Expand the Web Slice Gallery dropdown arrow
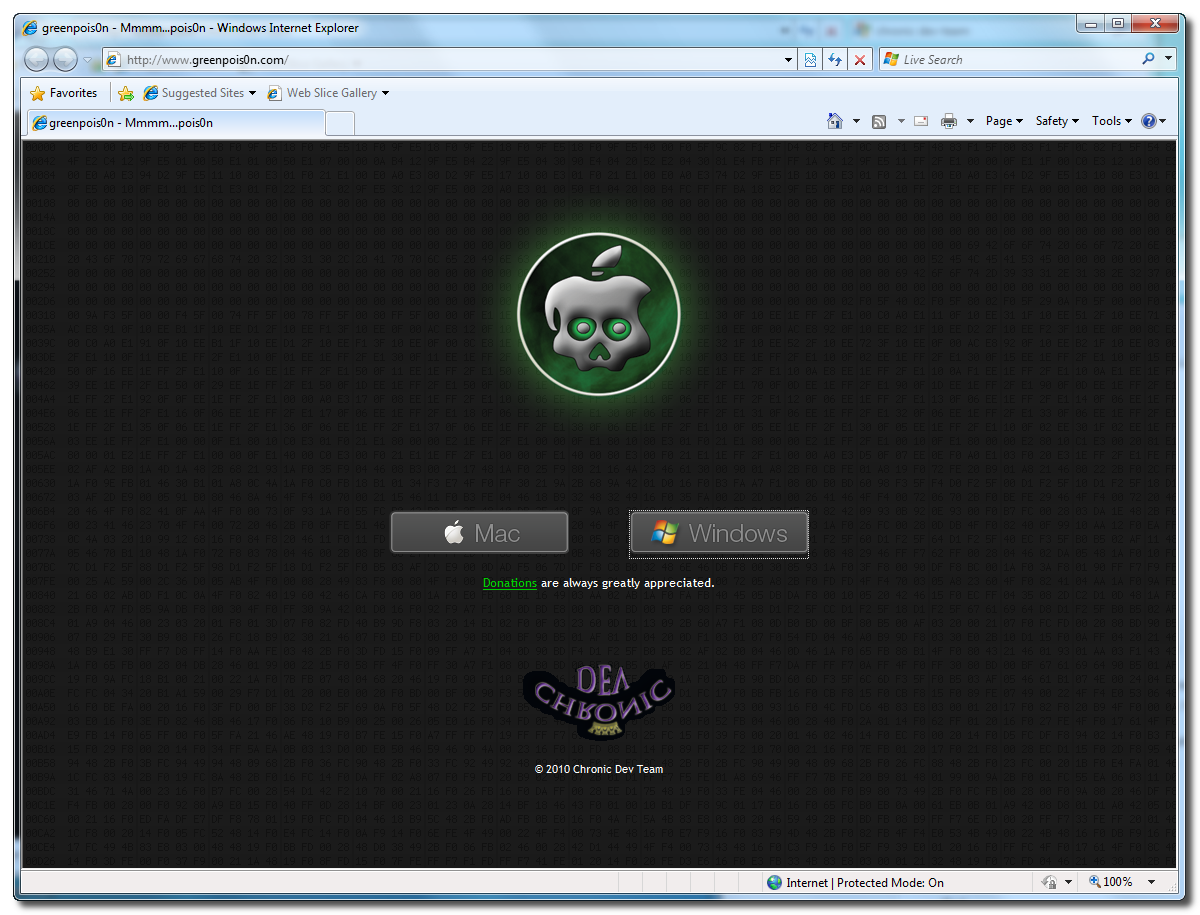 click(x=385, y=93)
